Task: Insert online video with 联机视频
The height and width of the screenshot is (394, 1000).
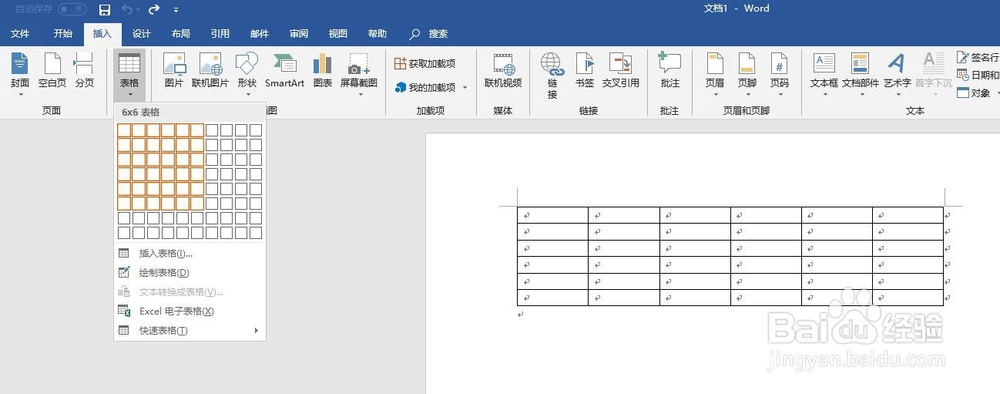Action: point(503,70)
